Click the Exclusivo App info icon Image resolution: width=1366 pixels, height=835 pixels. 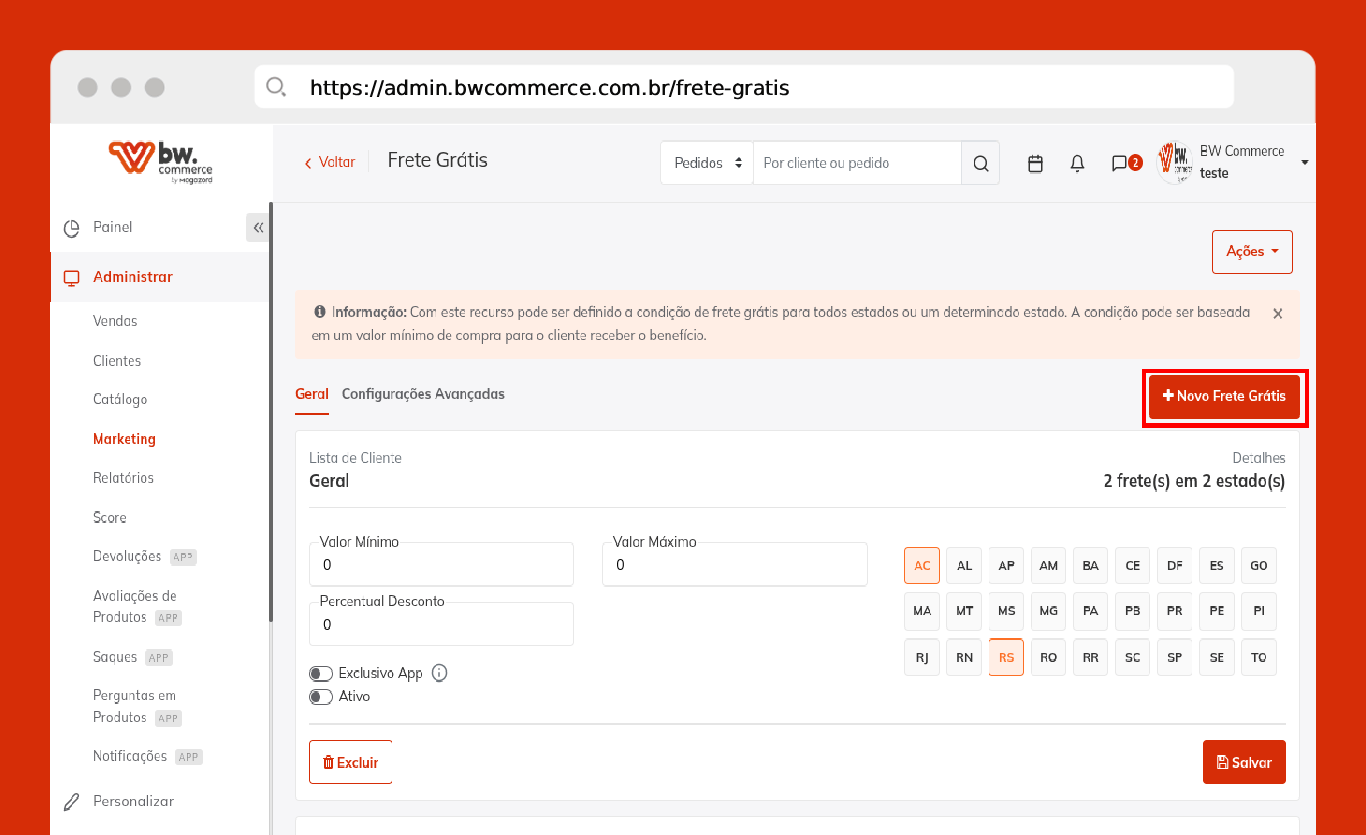tap(439, 673)
